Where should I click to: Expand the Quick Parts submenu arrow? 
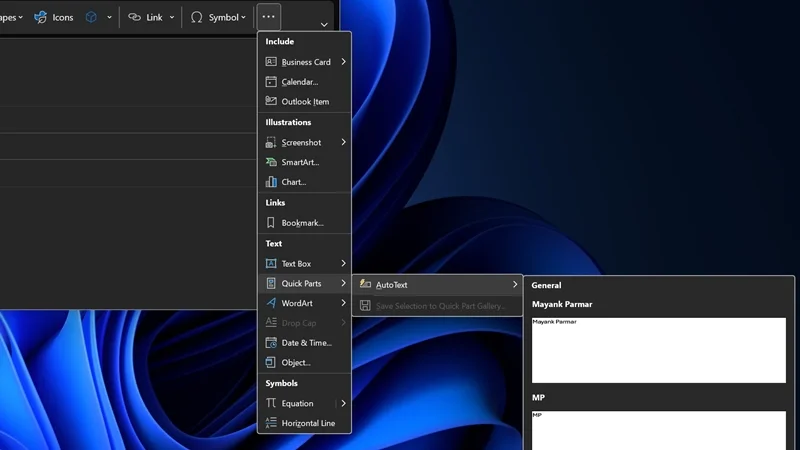click(x=343, y=283)
